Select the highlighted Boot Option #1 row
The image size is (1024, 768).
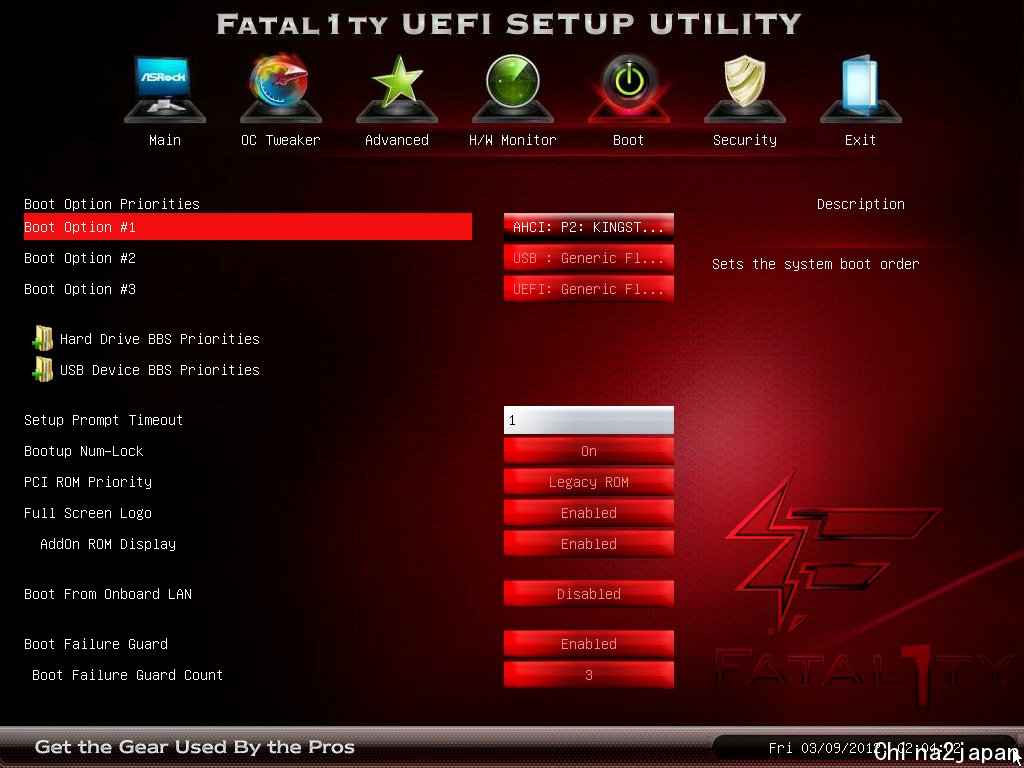tap(248, 227)
